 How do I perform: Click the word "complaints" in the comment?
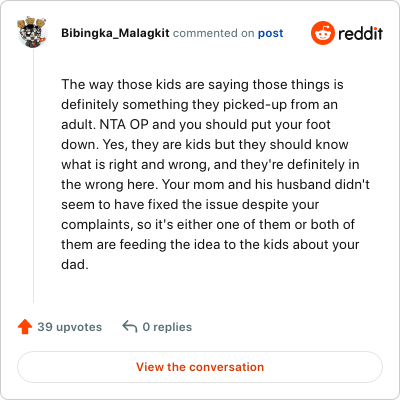click(96, 225)
